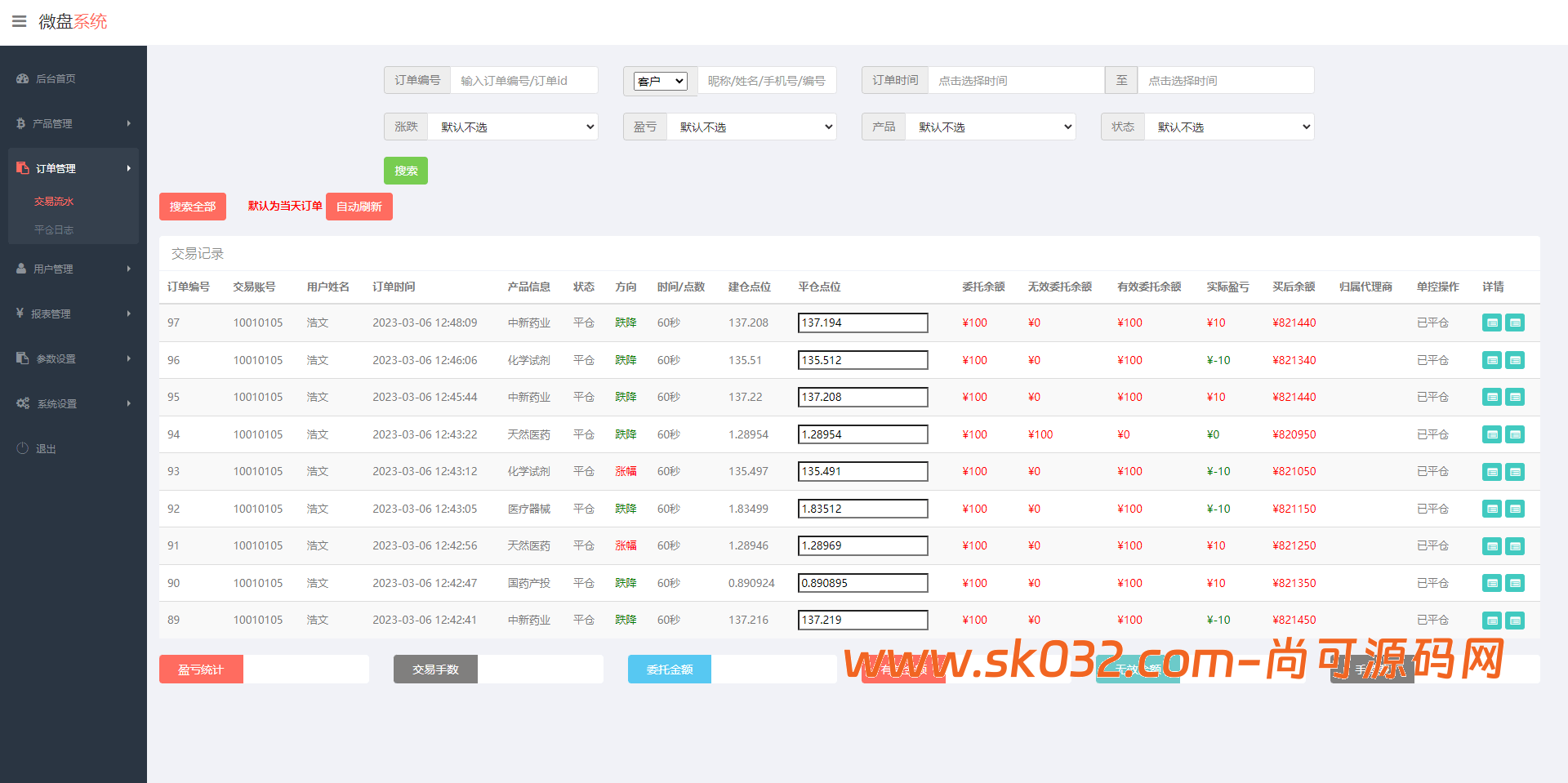Open the 客户 selector dropdown
This screenshot has height=783, width=1568.
point(661,81)
